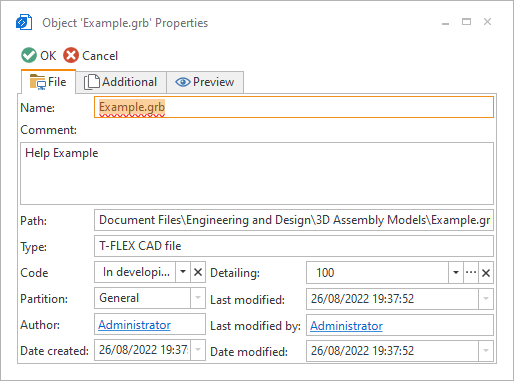Open the Date created dropdown arrow
Viewport: 514px width, 381px height.
pos(198,350)
